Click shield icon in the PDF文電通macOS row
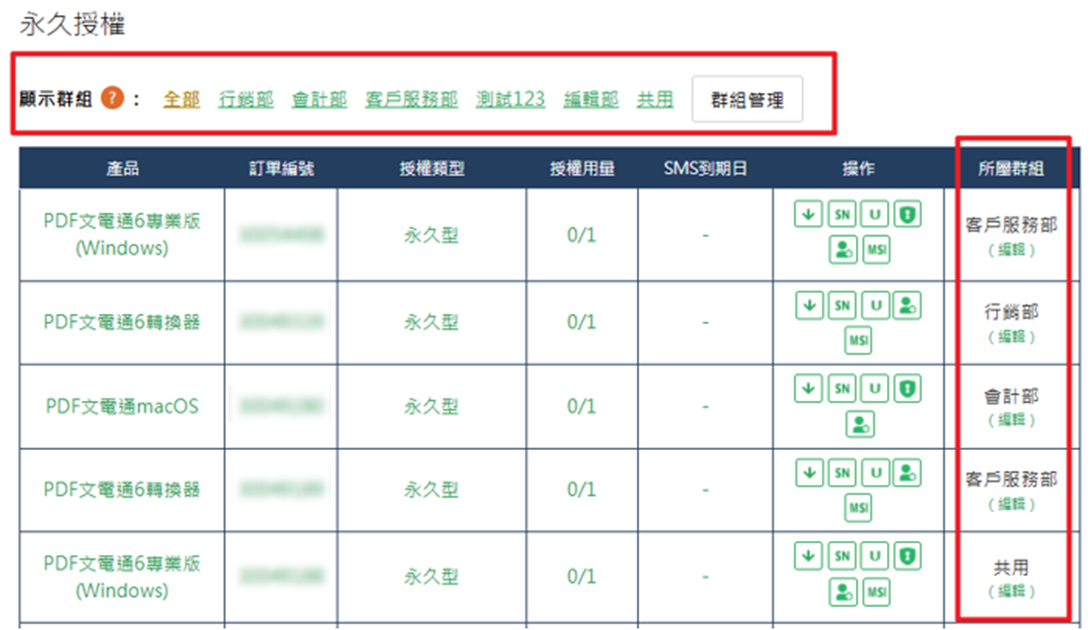Image resolution: width=1091 pixels, height=630 pixels. pyautogui.click(x=907, y=388)
